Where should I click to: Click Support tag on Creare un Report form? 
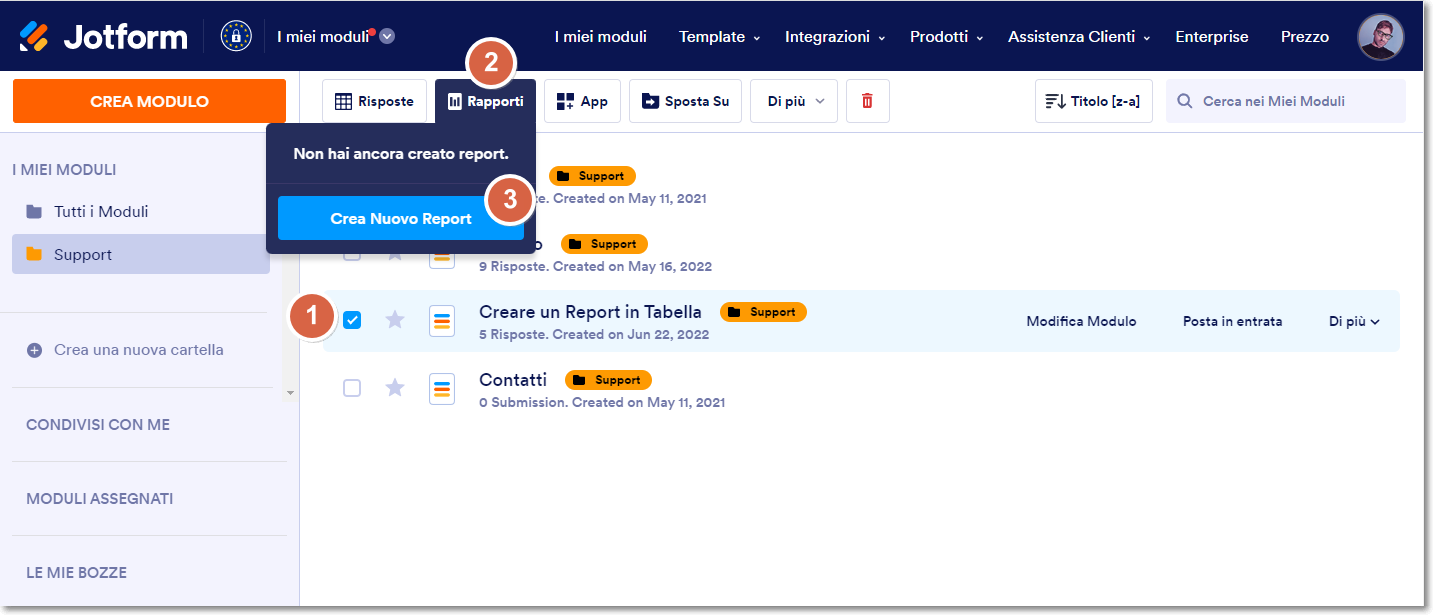click(x=763, y=312)
